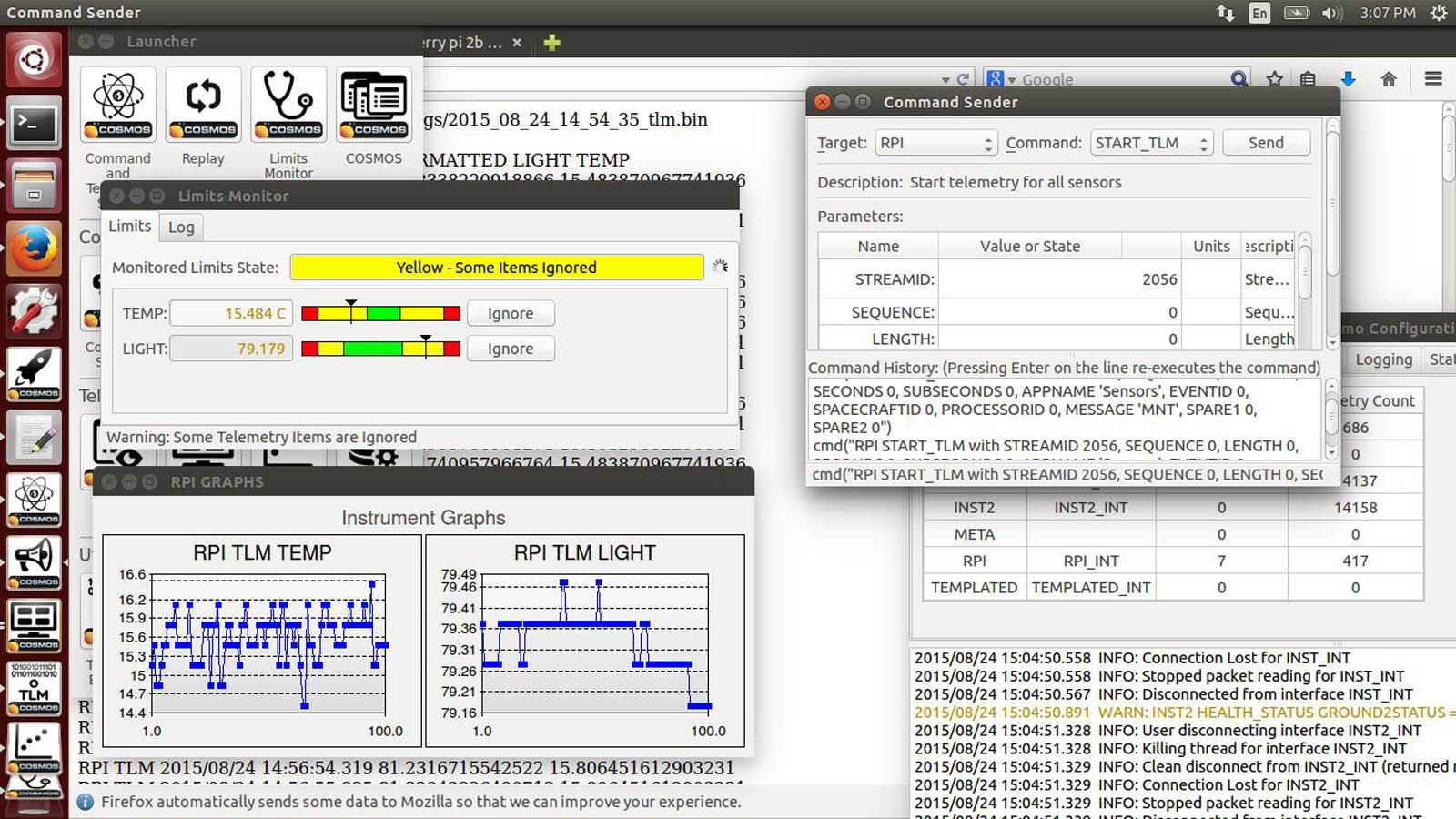1456x819 pixels.
Task: Click the RPI TLM TEMP graph
Action: tap(263, 641)
